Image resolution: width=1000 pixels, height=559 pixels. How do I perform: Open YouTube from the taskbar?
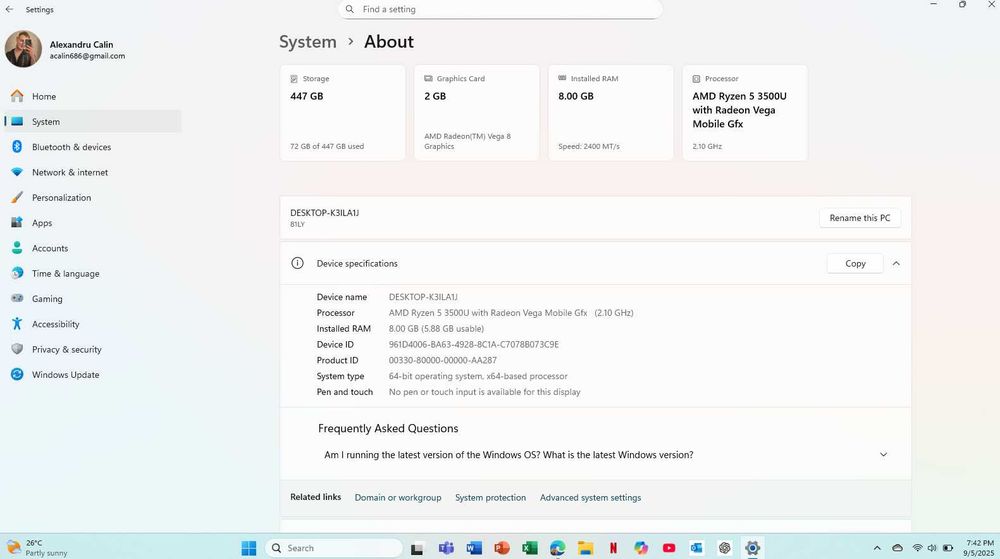point(669,548)
